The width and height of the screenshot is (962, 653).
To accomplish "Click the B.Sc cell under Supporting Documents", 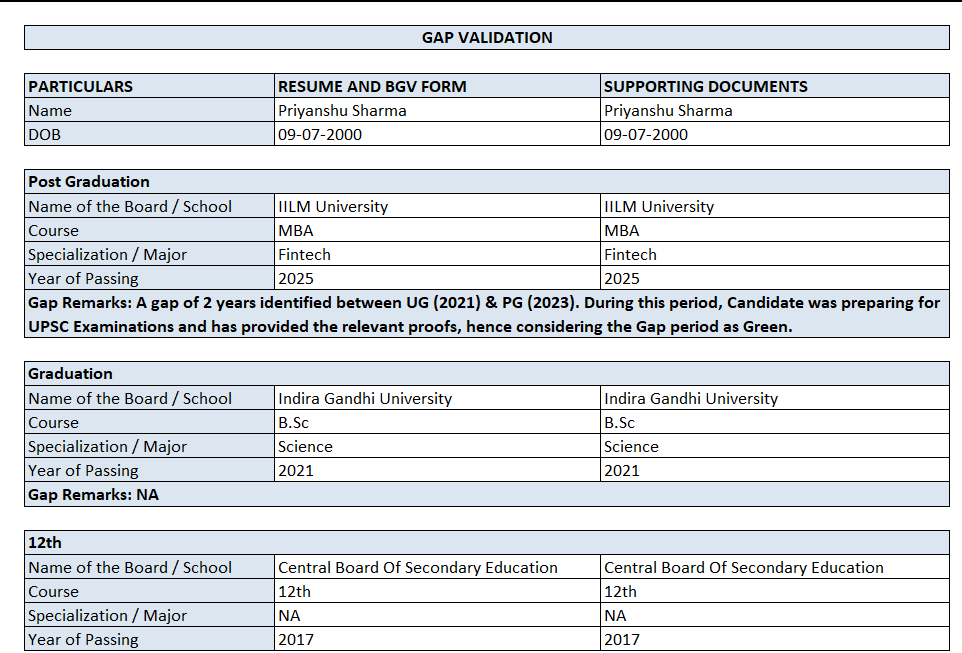I will (775, 422).
